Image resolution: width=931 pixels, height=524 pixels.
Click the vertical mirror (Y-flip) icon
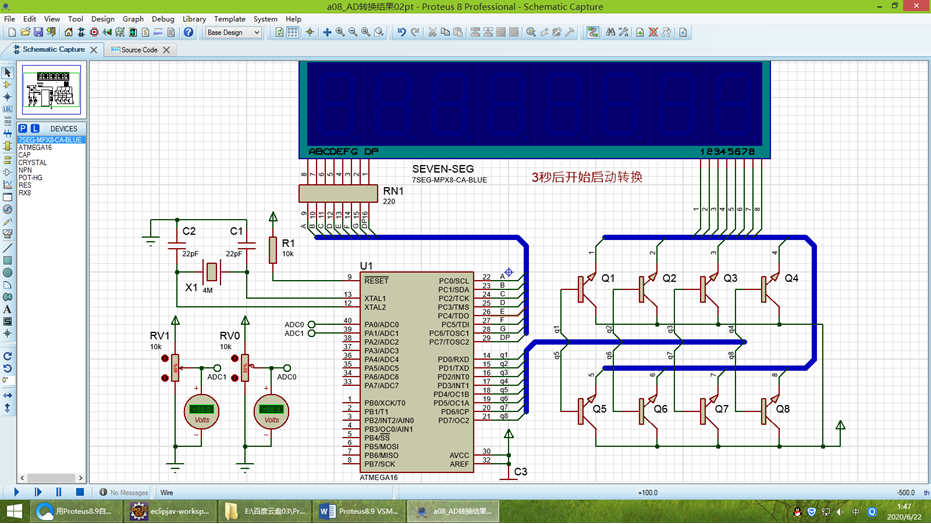(x=7, y=408)
